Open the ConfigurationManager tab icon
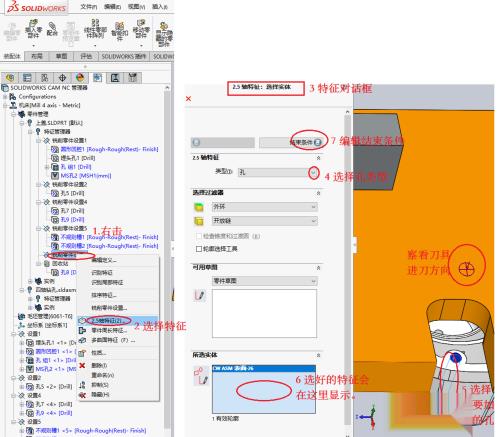This screenshot has height=437, width=500. pyautogui.click(x=44, y=77)
